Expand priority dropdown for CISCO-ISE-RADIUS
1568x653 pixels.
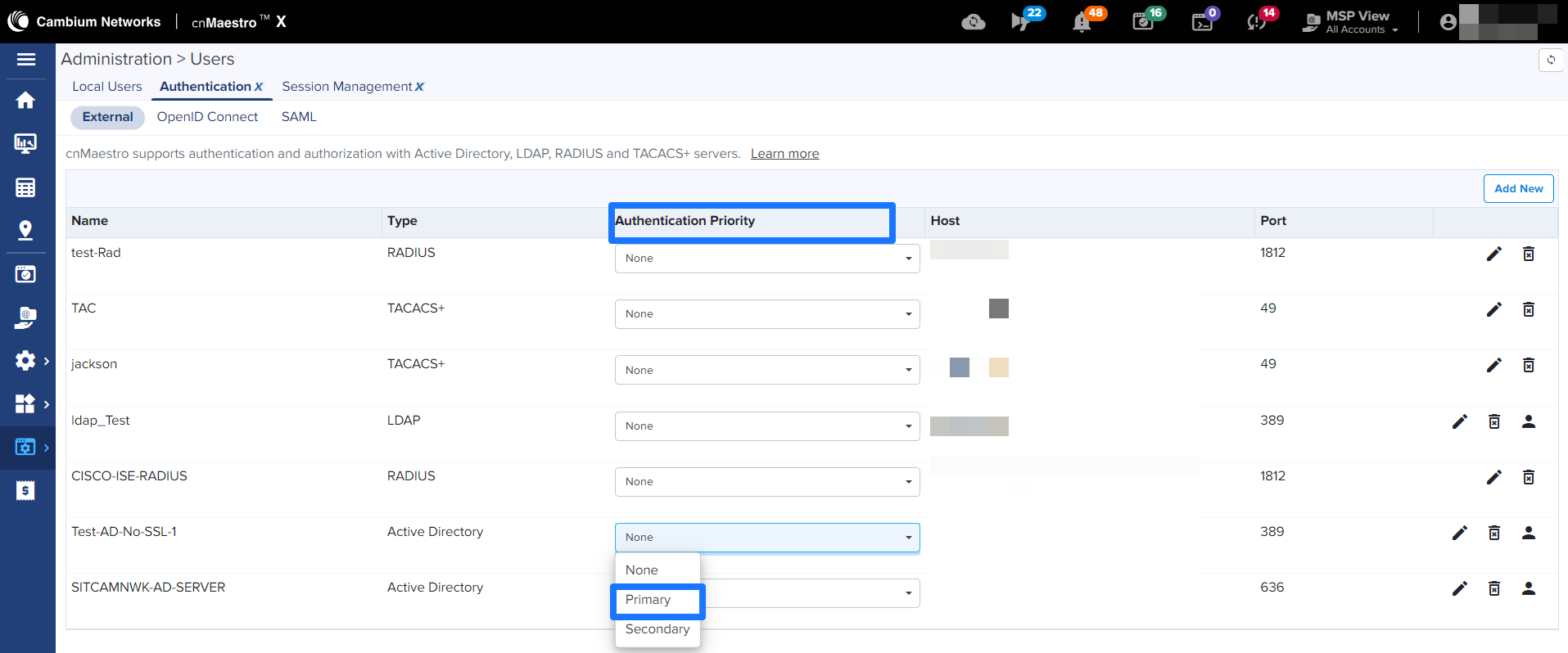pyautogui.click(x=766, y=482)
